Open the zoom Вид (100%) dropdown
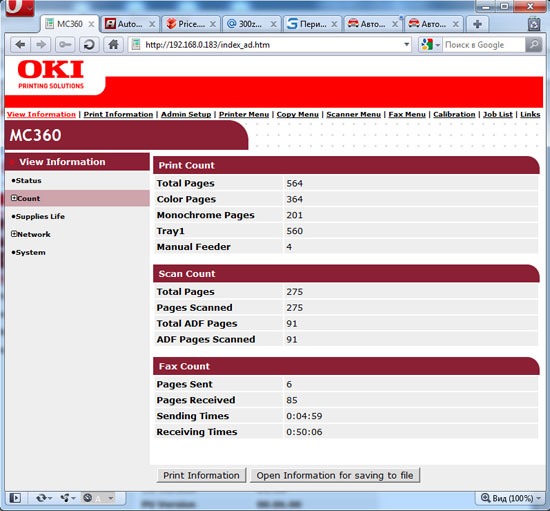550x511 pixels. 510,498
